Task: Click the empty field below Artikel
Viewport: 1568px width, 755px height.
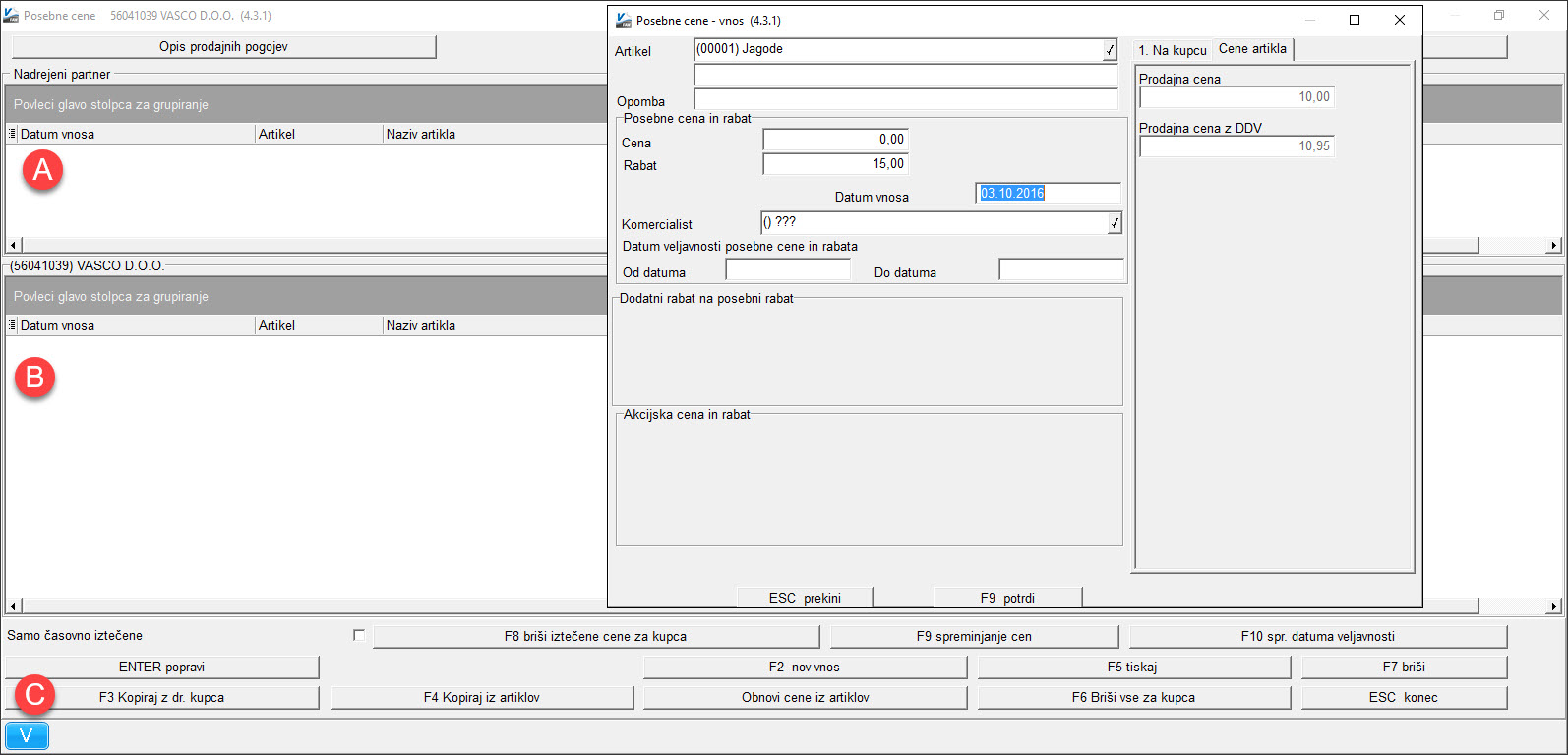Action: (906, 75)
